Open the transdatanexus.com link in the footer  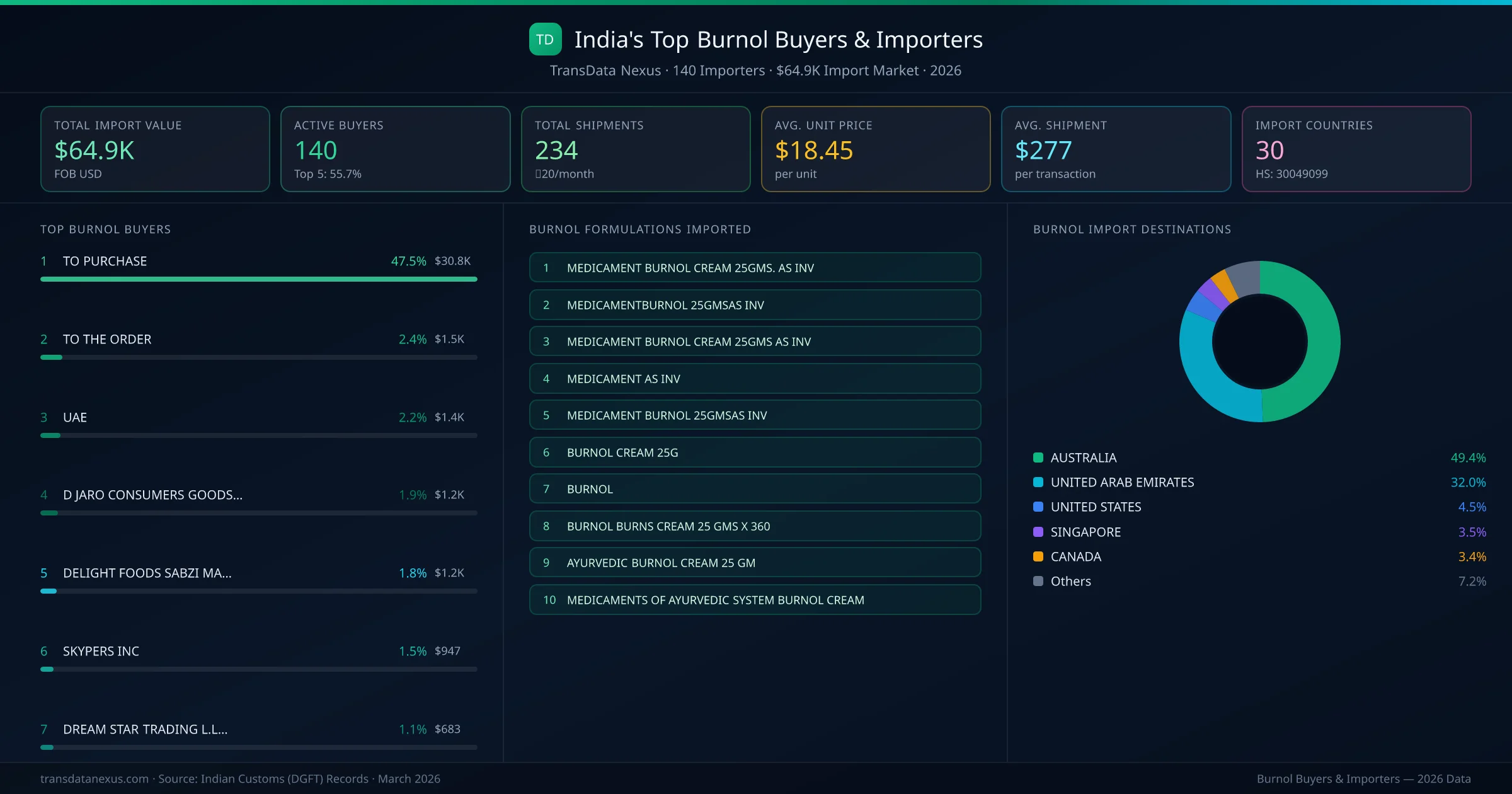[93, 779]
